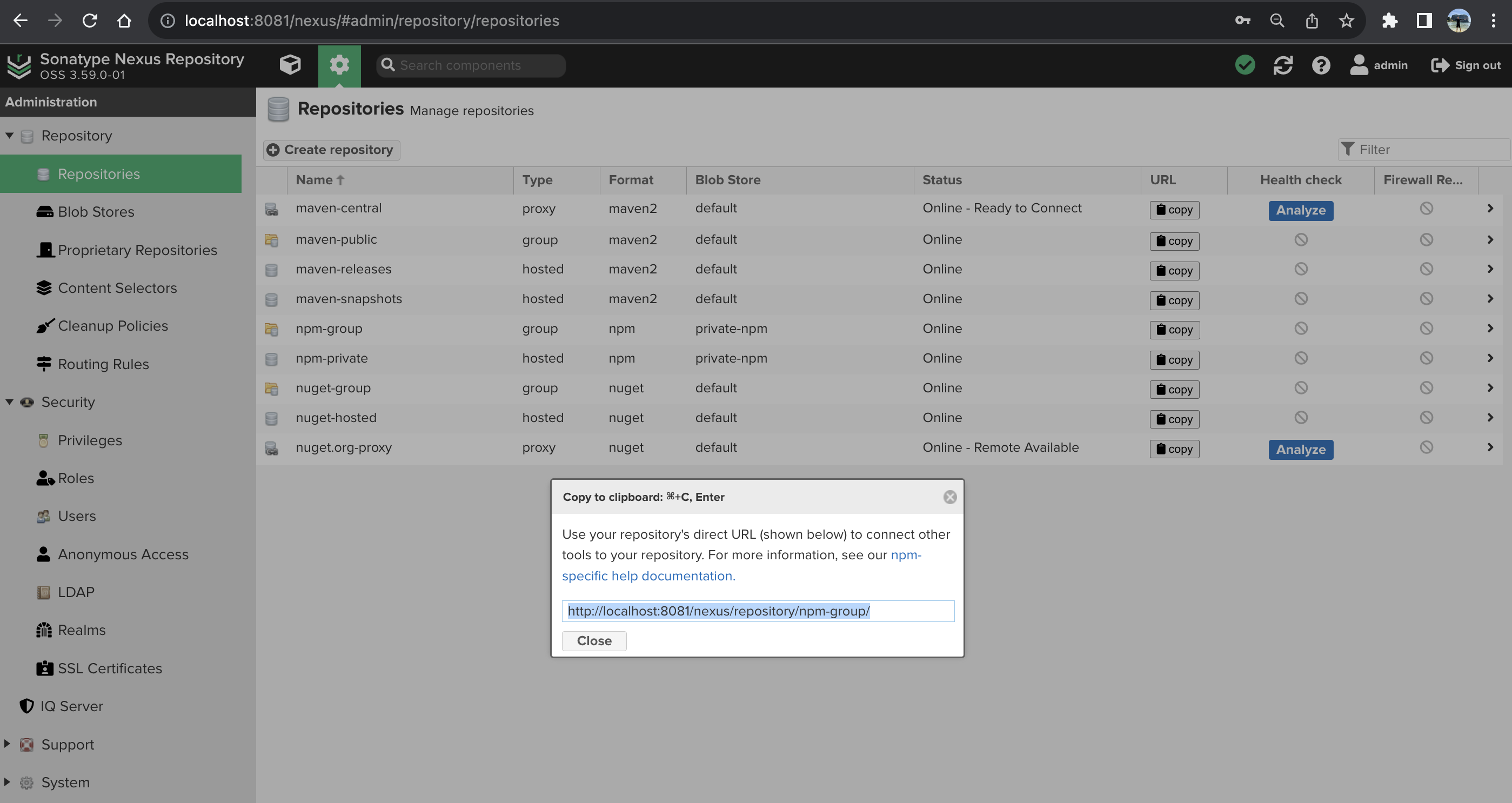The height and width of the screenshot is (803, 1512).
Task: Click the refresh icon in header
Action: point(1283,64)
